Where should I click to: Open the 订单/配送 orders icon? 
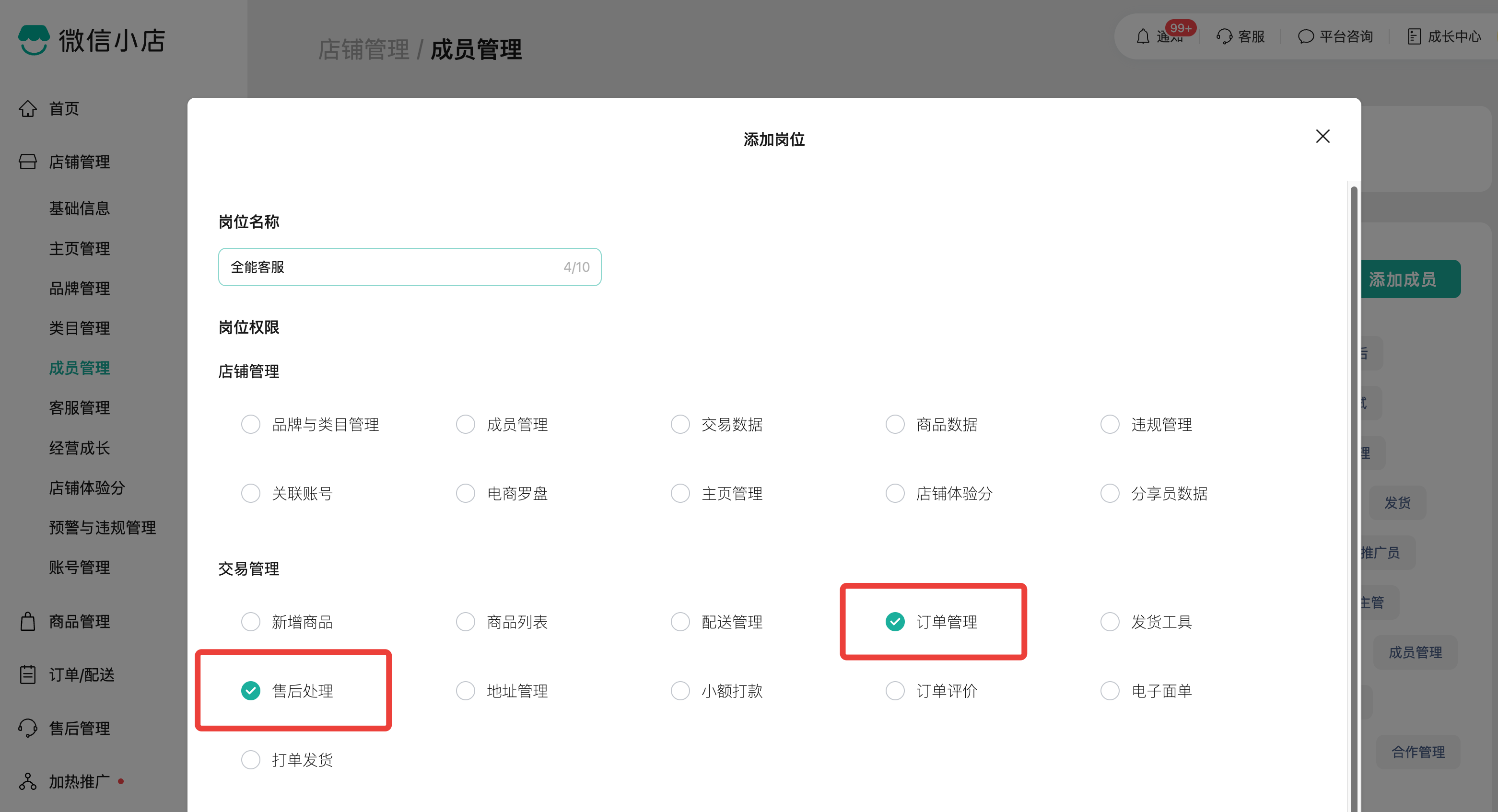click(x=27, y=674)
